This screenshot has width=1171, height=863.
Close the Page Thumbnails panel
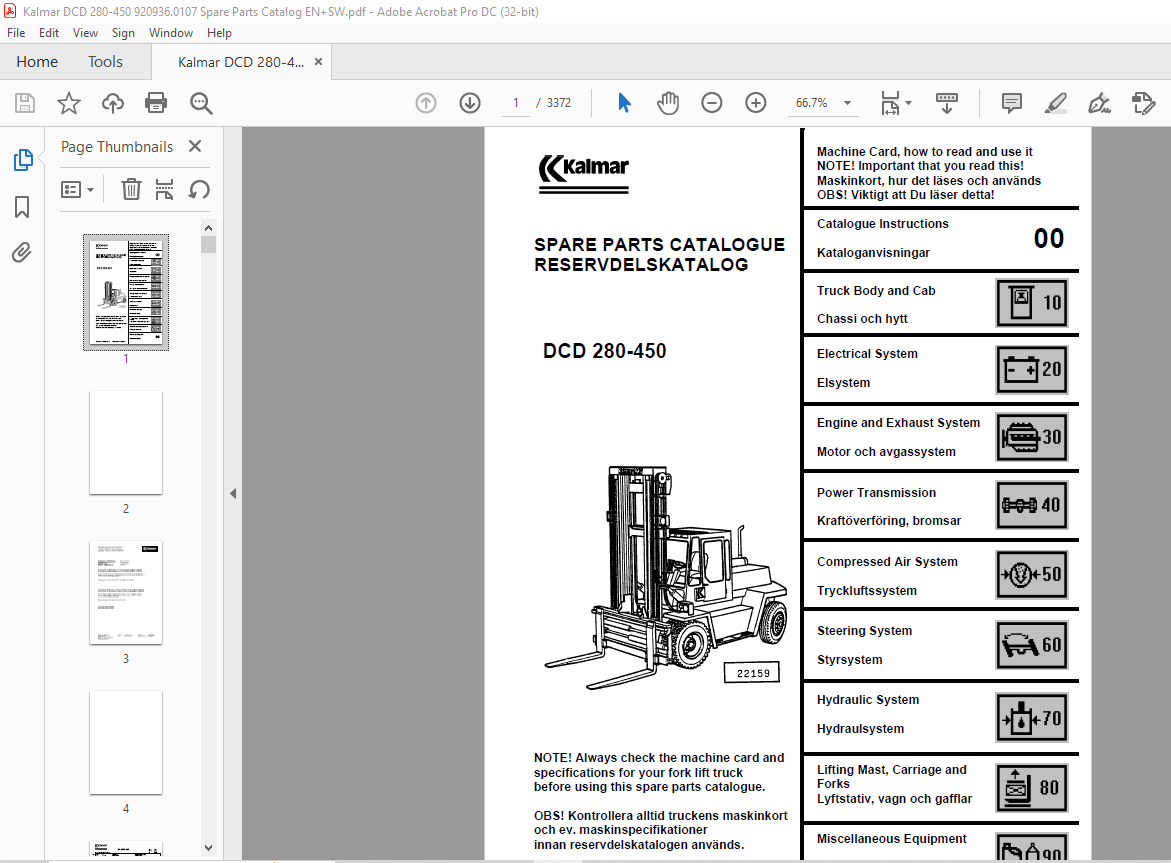[x=195, y=146]
